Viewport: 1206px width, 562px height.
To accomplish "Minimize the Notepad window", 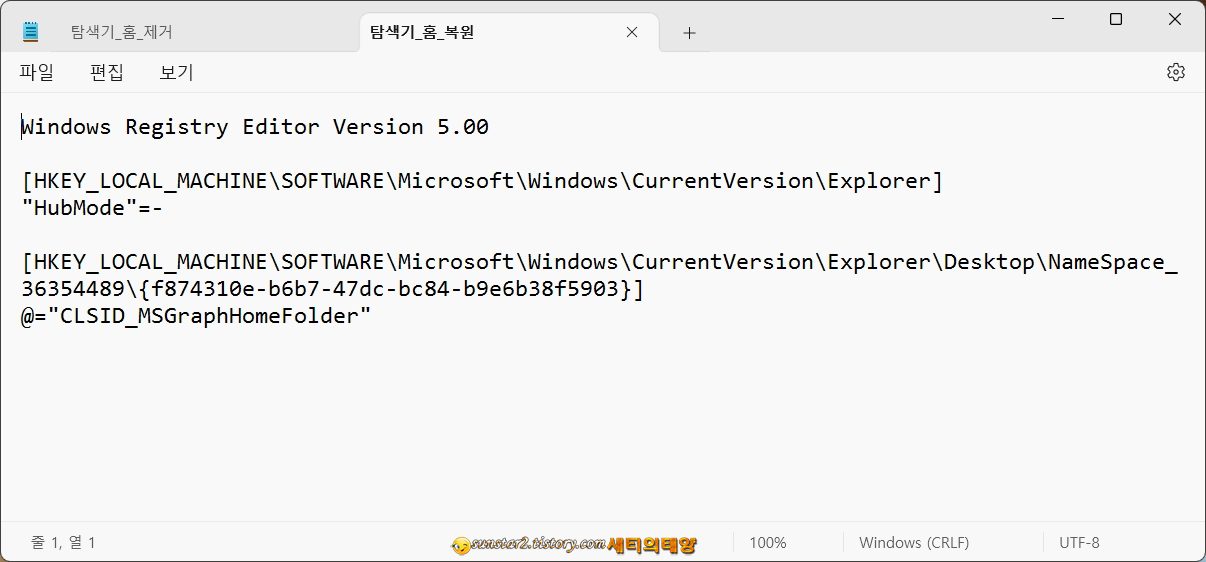I will pyautogui.click(x=1057, y=19).
